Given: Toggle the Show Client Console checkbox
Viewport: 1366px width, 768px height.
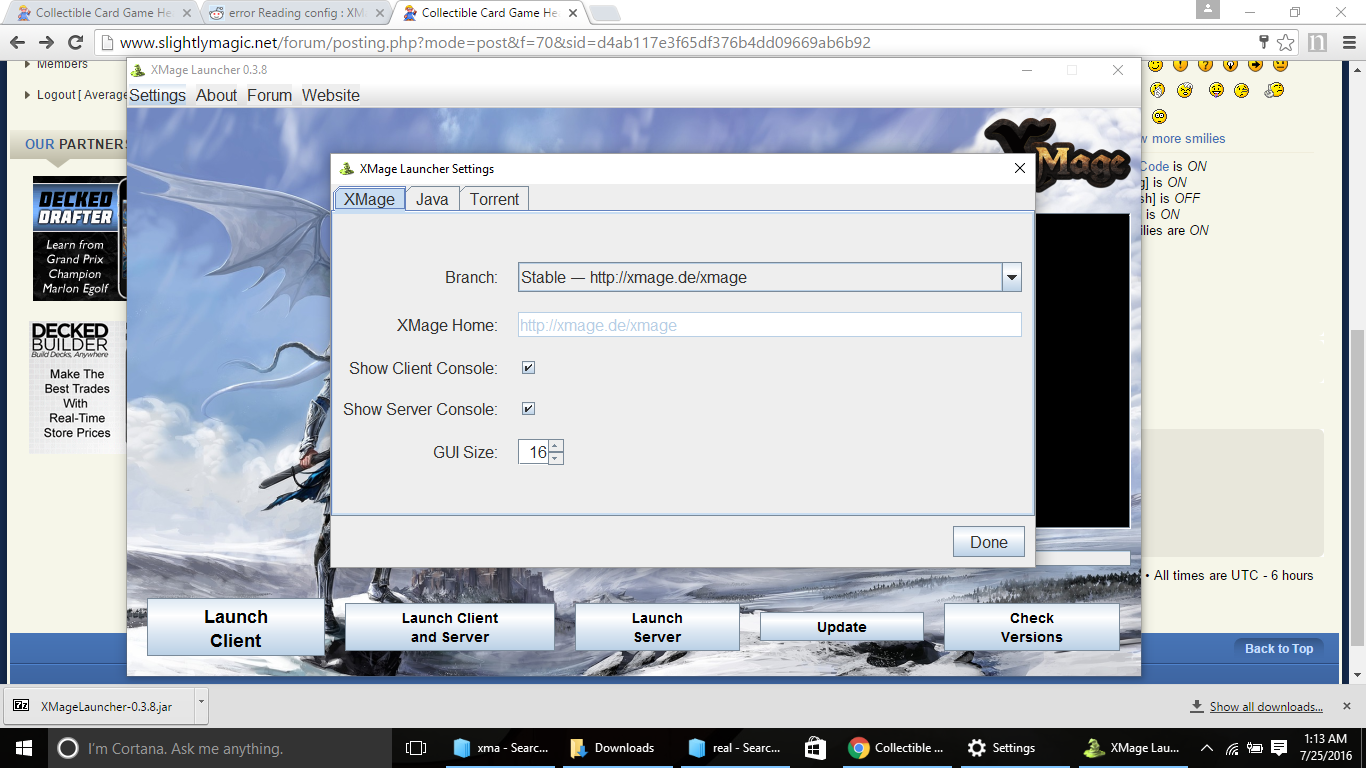Looking at the screenshot, I should pyautogui.click(x=528, y=368).
